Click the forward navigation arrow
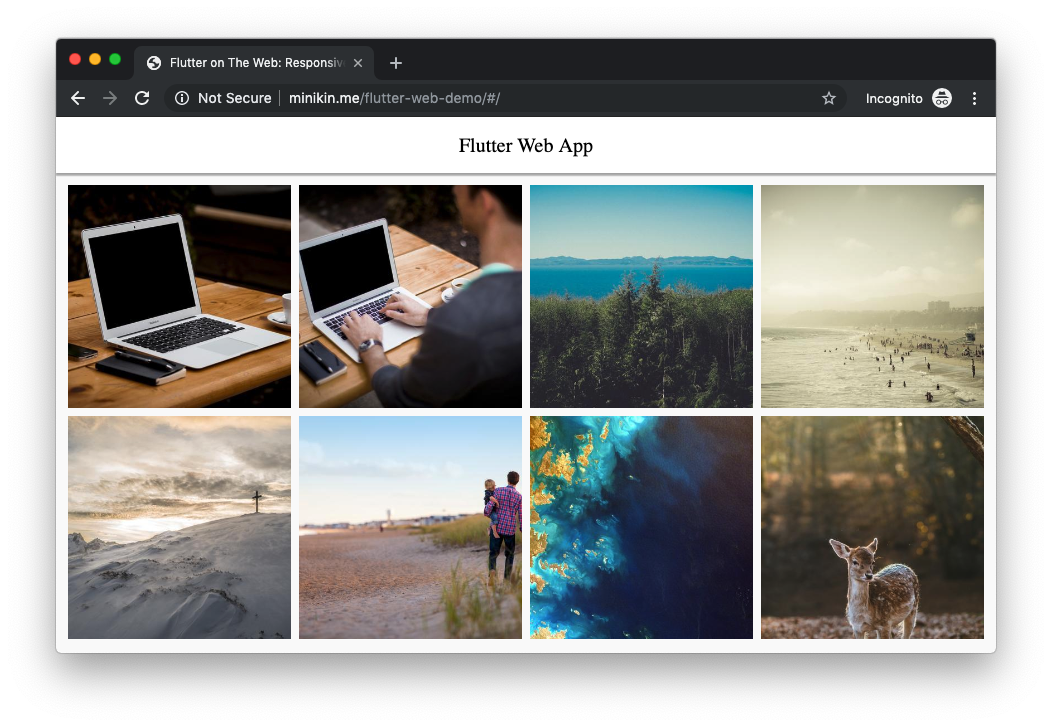 tap(110, 98)
